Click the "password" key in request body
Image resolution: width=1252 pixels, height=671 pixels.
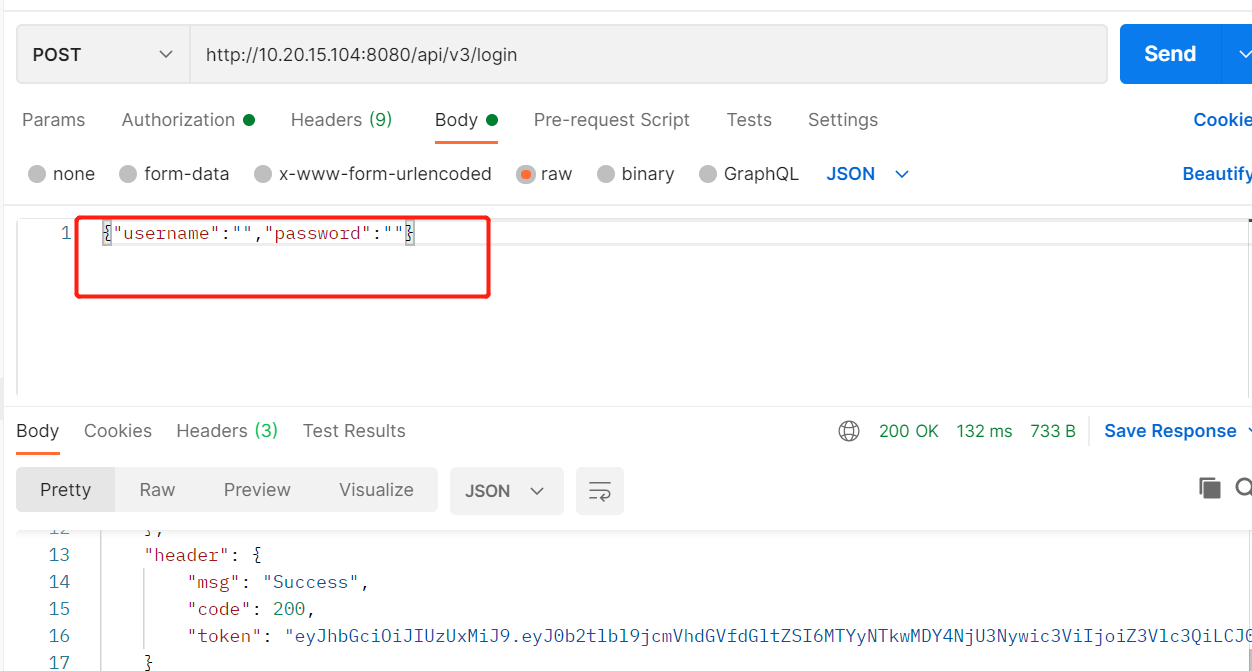coord(316,233)
